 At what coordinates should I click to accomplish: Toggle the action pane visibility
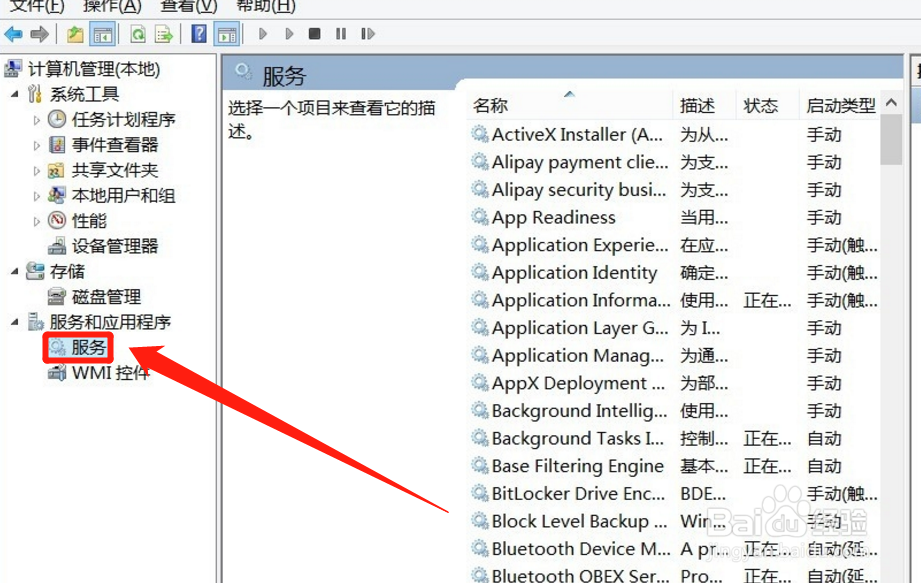point(228,33)
